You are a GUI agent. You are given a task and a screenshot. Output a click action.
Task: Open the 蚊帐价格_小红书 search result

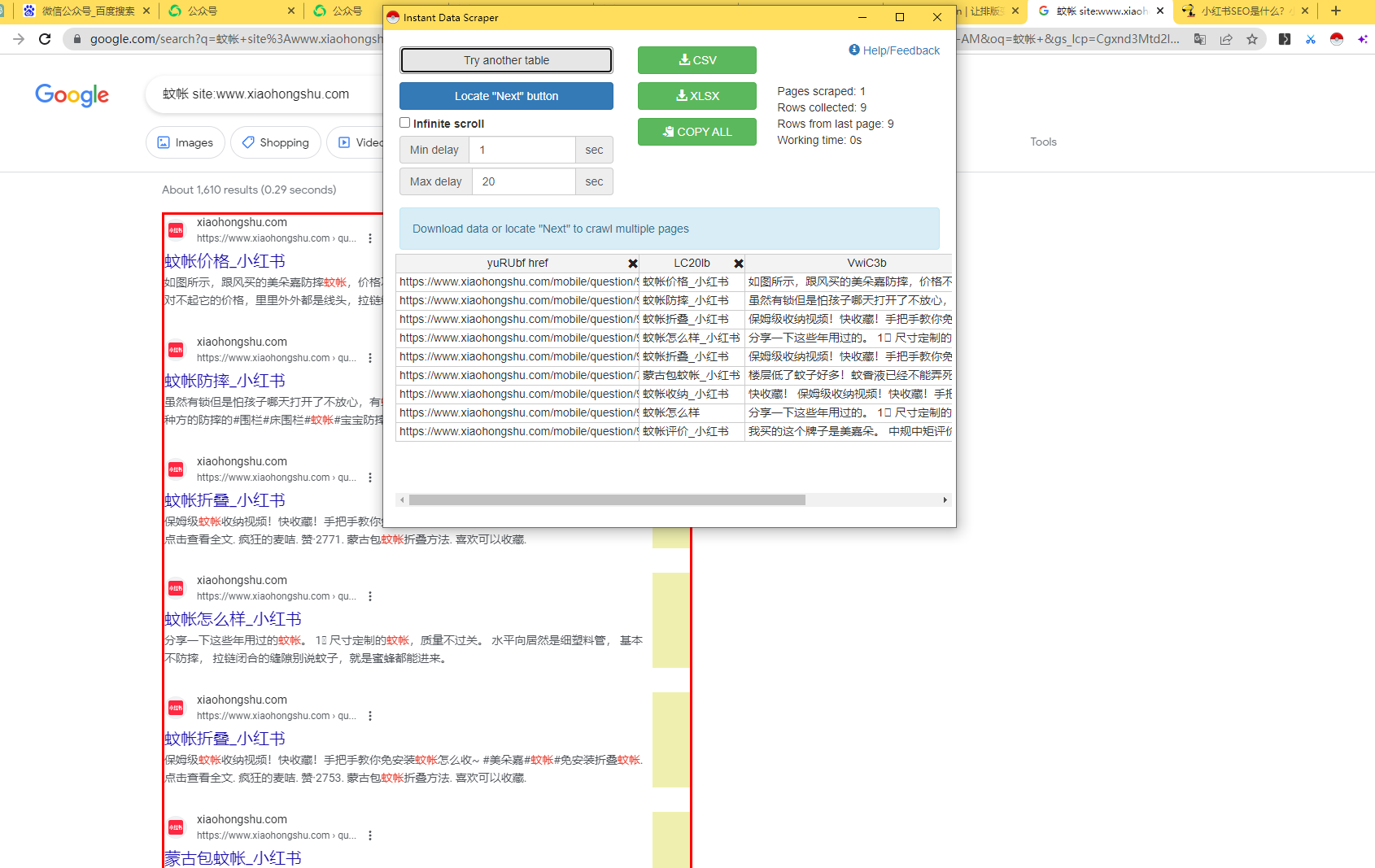(225, 261)
